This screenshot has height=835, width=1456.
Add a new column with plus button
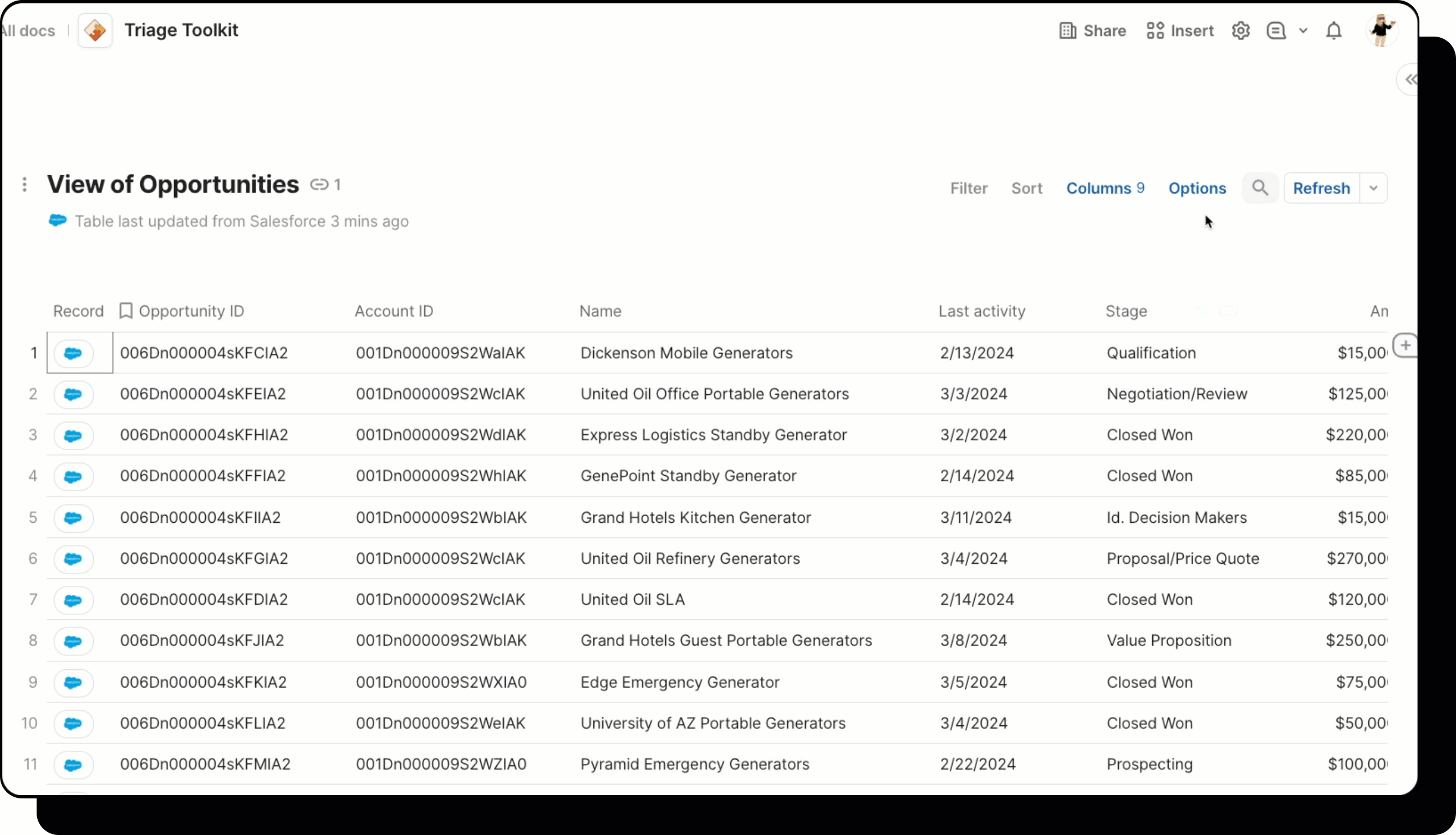[x=1405, y=345]
